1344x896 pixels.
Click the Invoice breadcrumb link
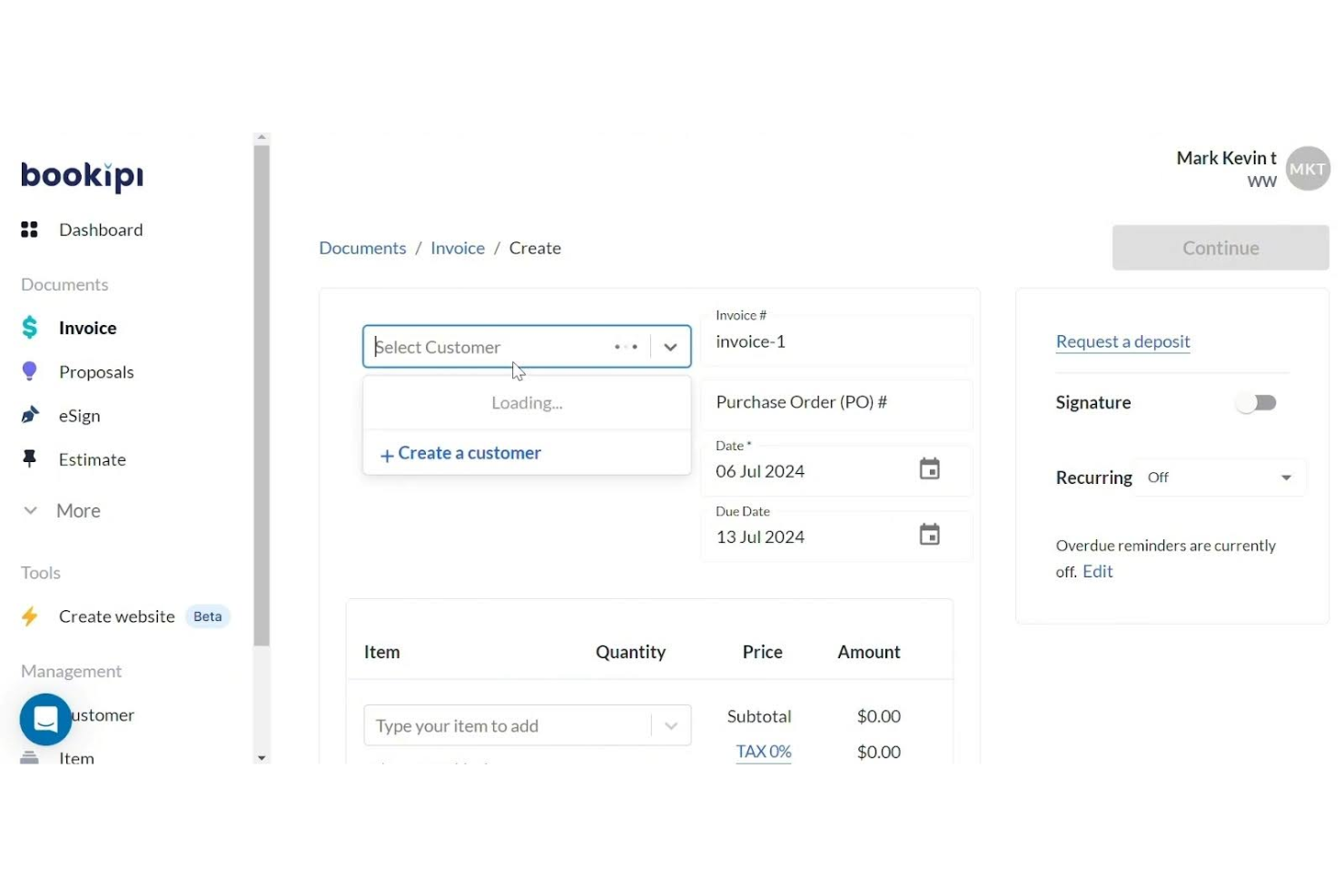click(x=457, y=247)
